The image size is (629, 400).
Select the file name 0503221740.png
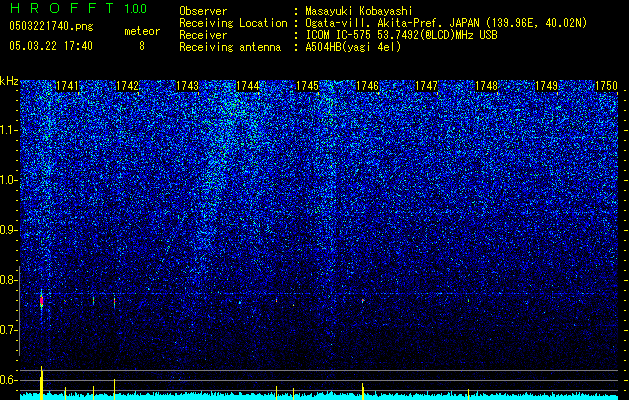click(x=51, y=26)
